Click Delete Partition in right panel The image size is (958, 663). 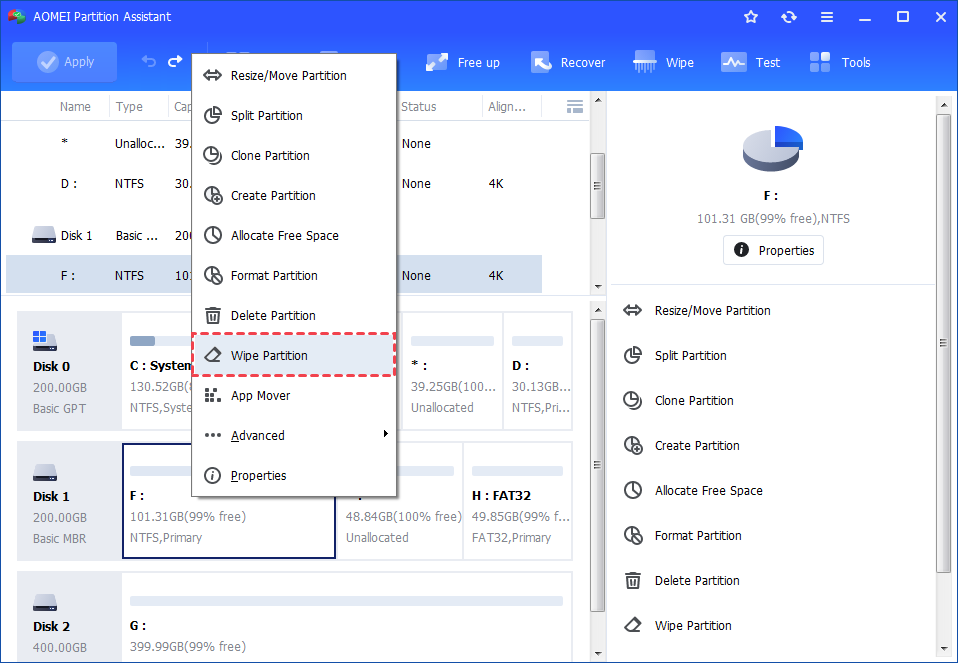(x=697, y=581)
